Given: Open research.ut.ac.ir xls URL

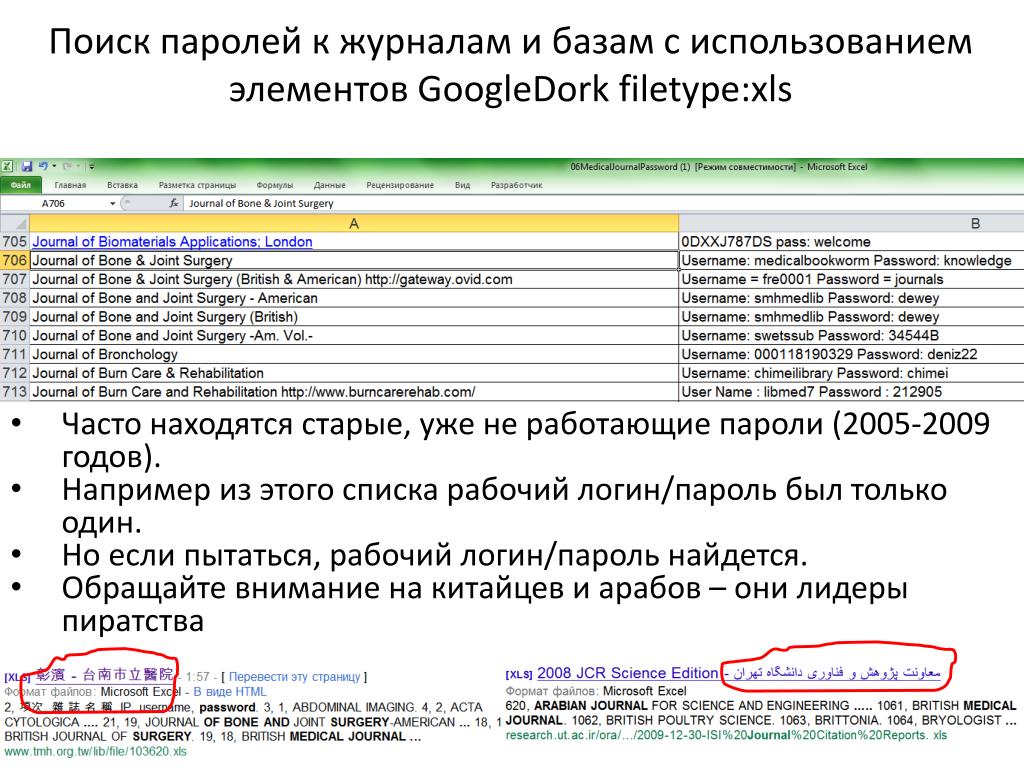Looking at the screenshot, I should click(x=726, y=735).
